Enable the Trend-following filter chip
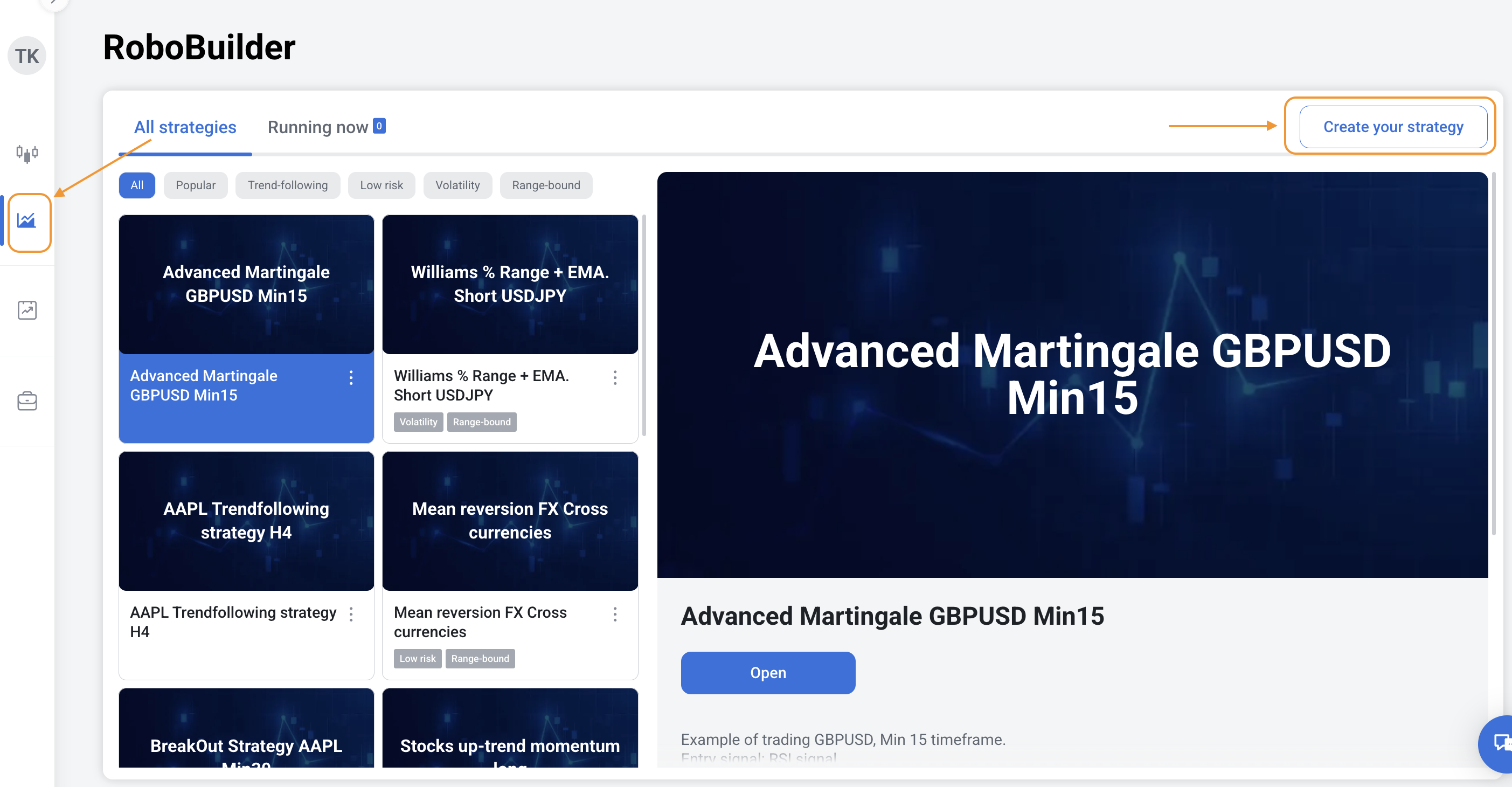This screenshot has width=1512, height=787. pyautogui.click(x=288, y=185)
